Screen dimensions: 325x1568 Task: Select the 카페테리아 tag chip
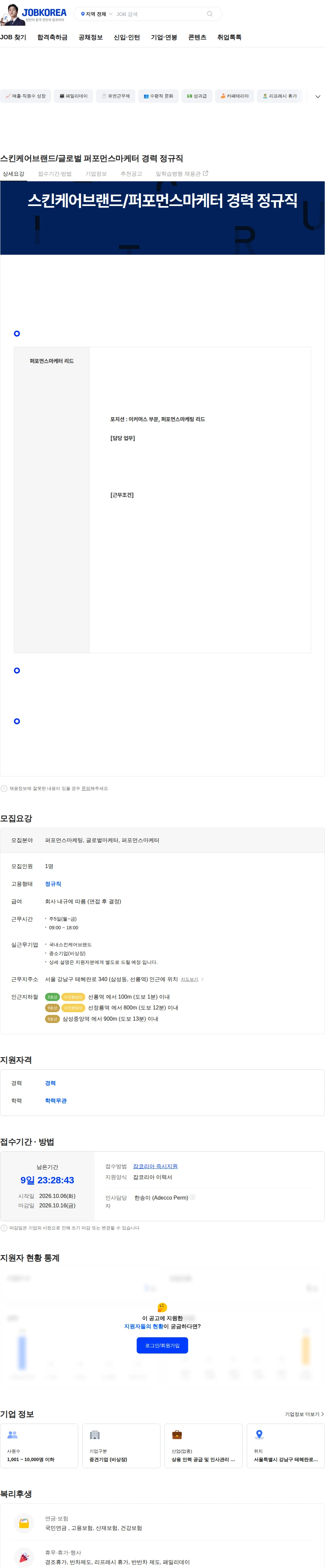click(234, 96)
